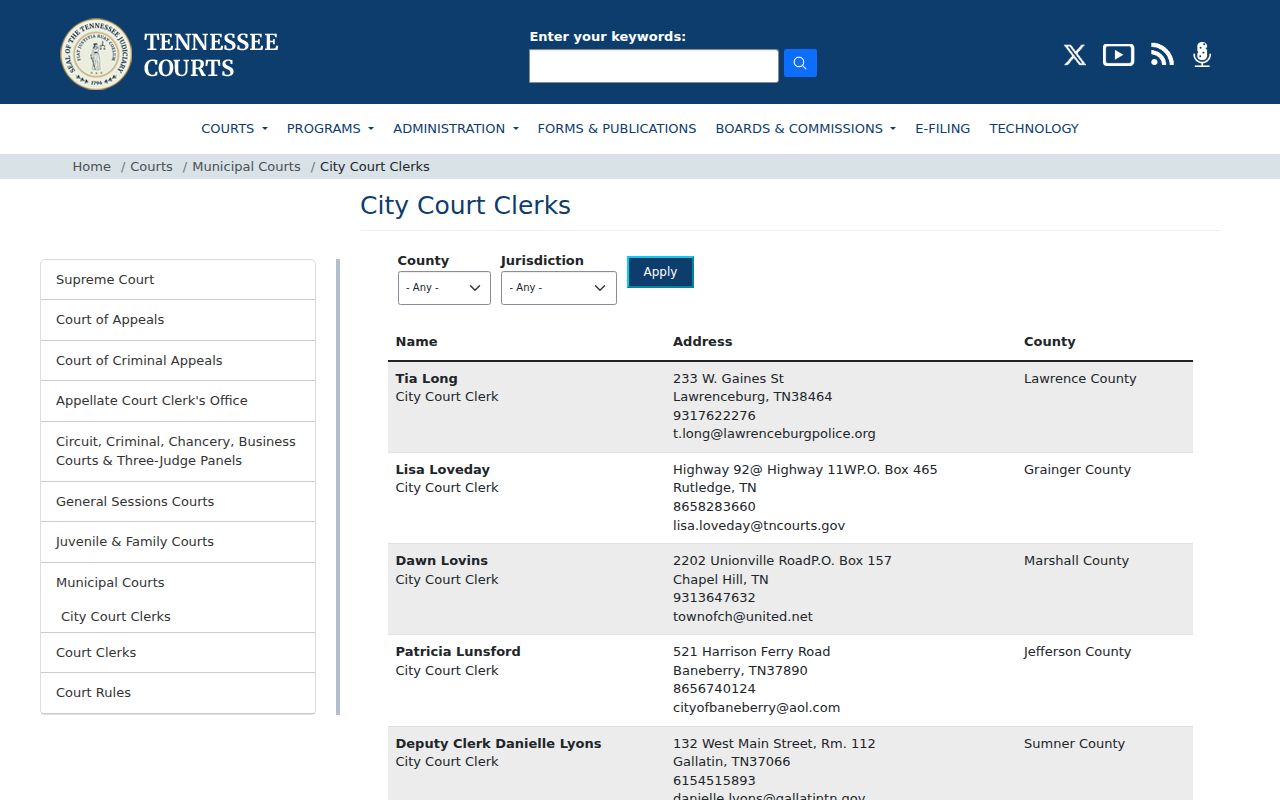Click email t.long@lawrenceburgpolice.org
The width and height of the screenshot is (1280, 800).
coord(774,434)
